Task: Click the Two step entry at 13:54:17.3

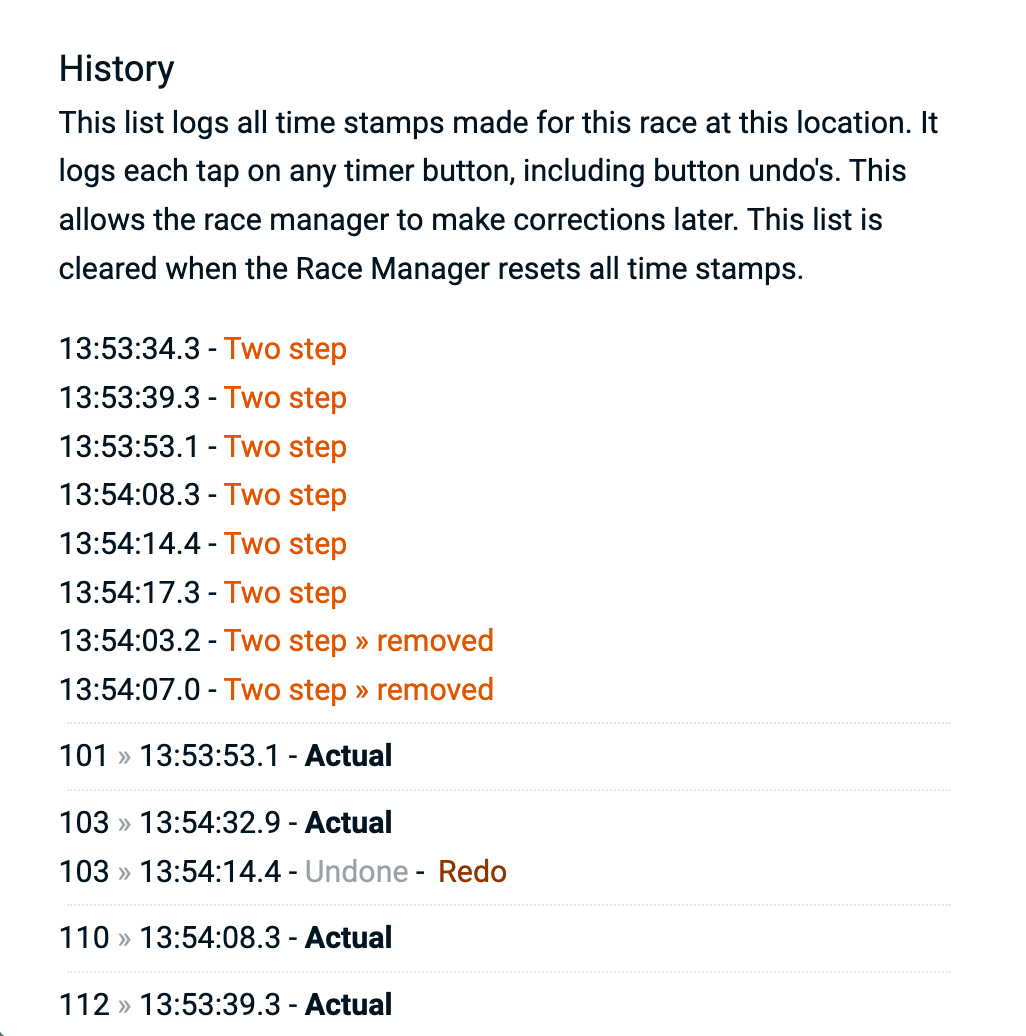Action: tap(285, 593)
